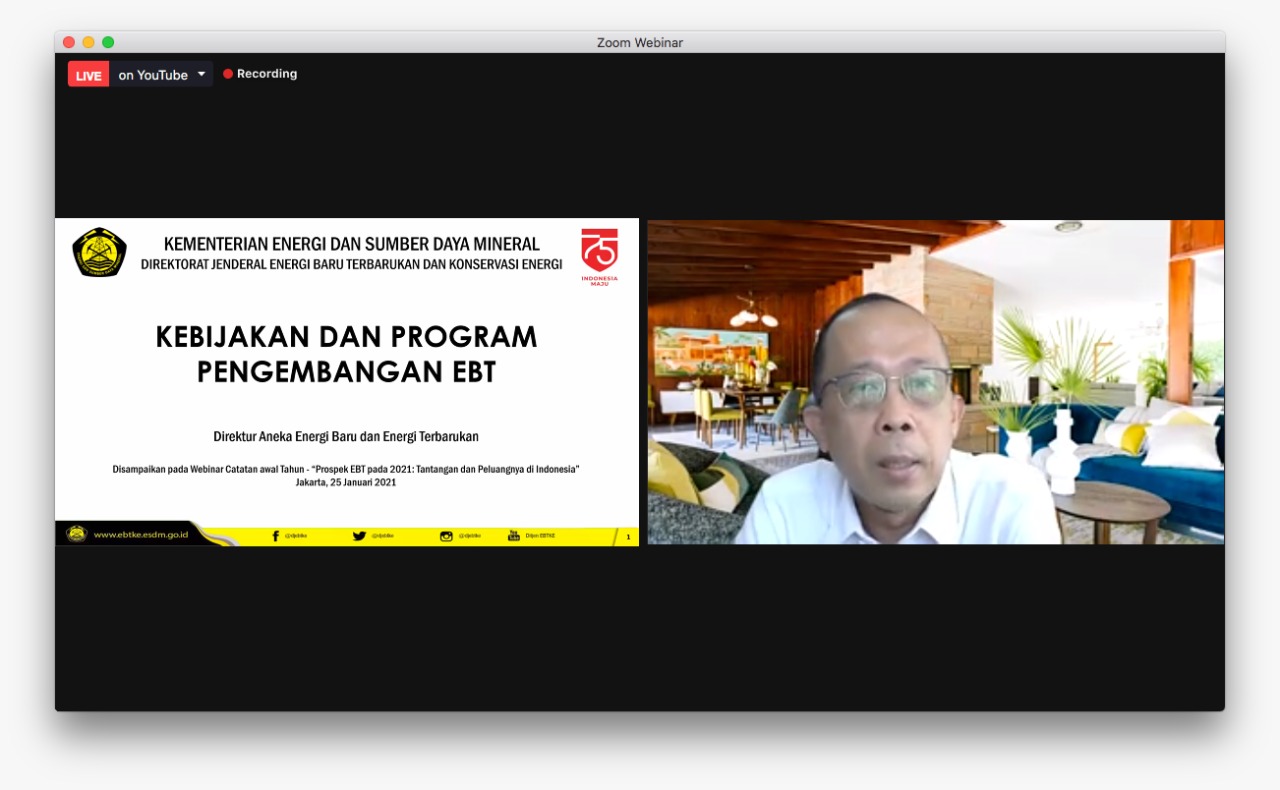Select the Twitter icon labeled @djebtke
Viewport: 1280px width, 790px height.
click(358, 535)
